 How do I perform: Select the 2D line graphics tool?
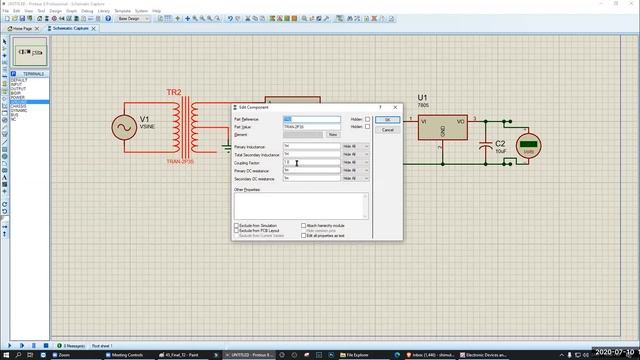[4, 142]
